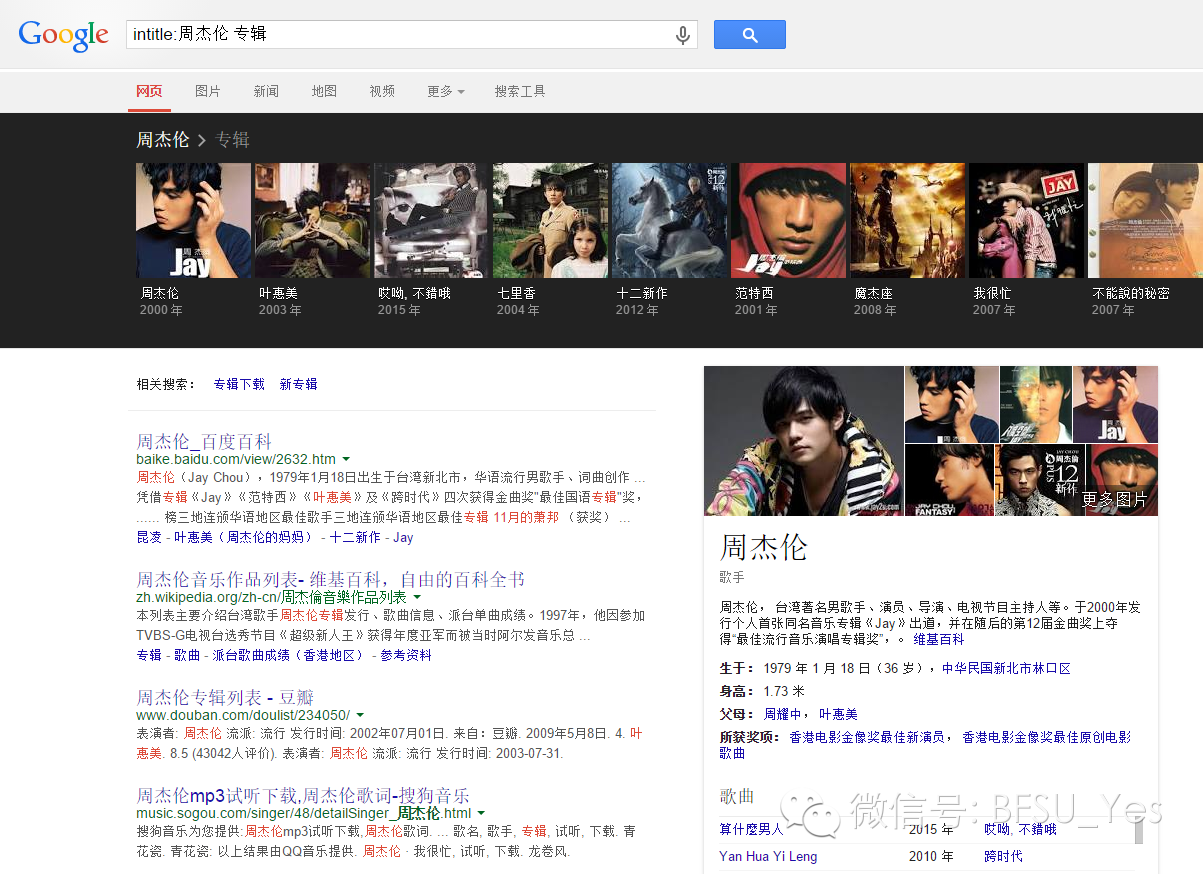Open 搜索工具 options

click(x=520, y=91)
